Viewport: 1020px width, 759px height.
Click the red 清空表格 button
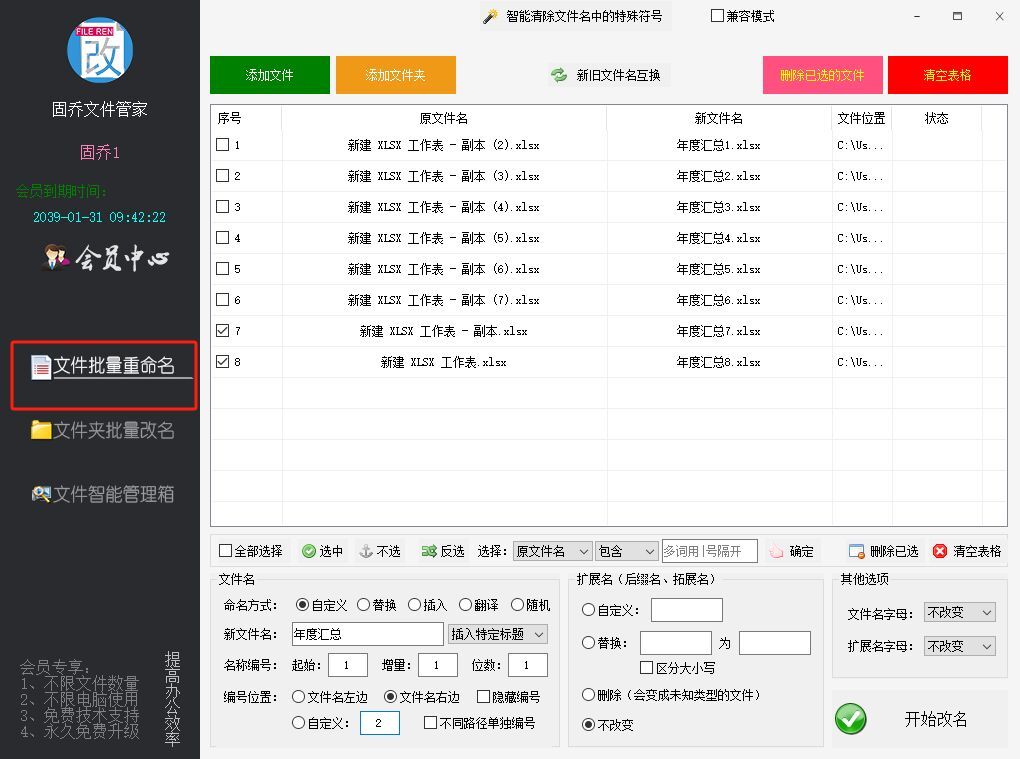click(947, 75)
